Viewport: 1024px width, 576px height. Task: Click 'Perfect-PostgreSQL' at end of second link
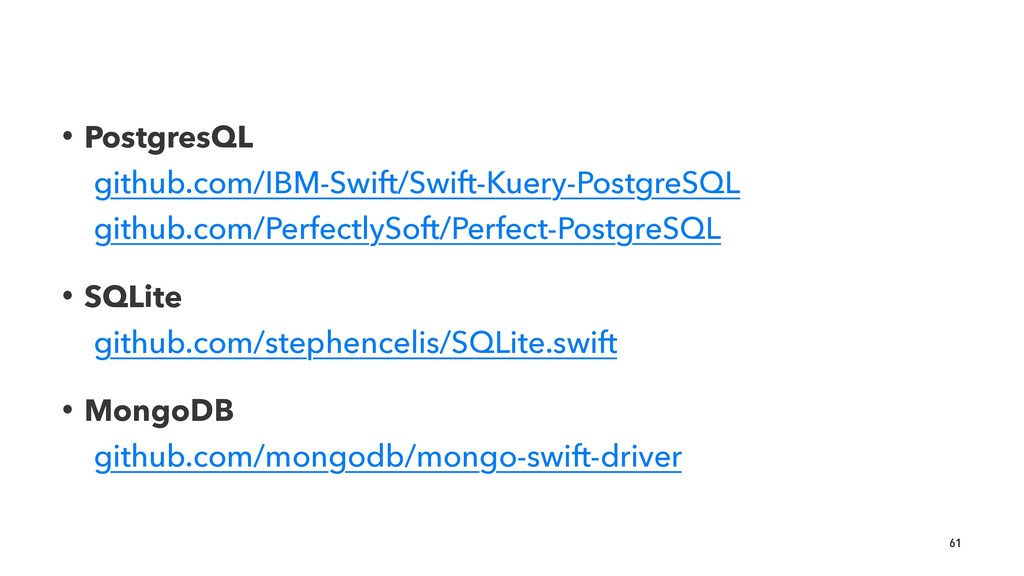tap(586, 229)
